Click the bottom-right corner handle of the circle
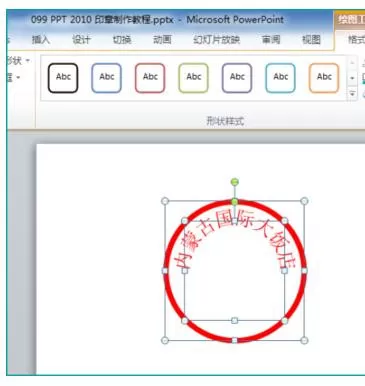365x386 pixels. (x=304, y=340)
